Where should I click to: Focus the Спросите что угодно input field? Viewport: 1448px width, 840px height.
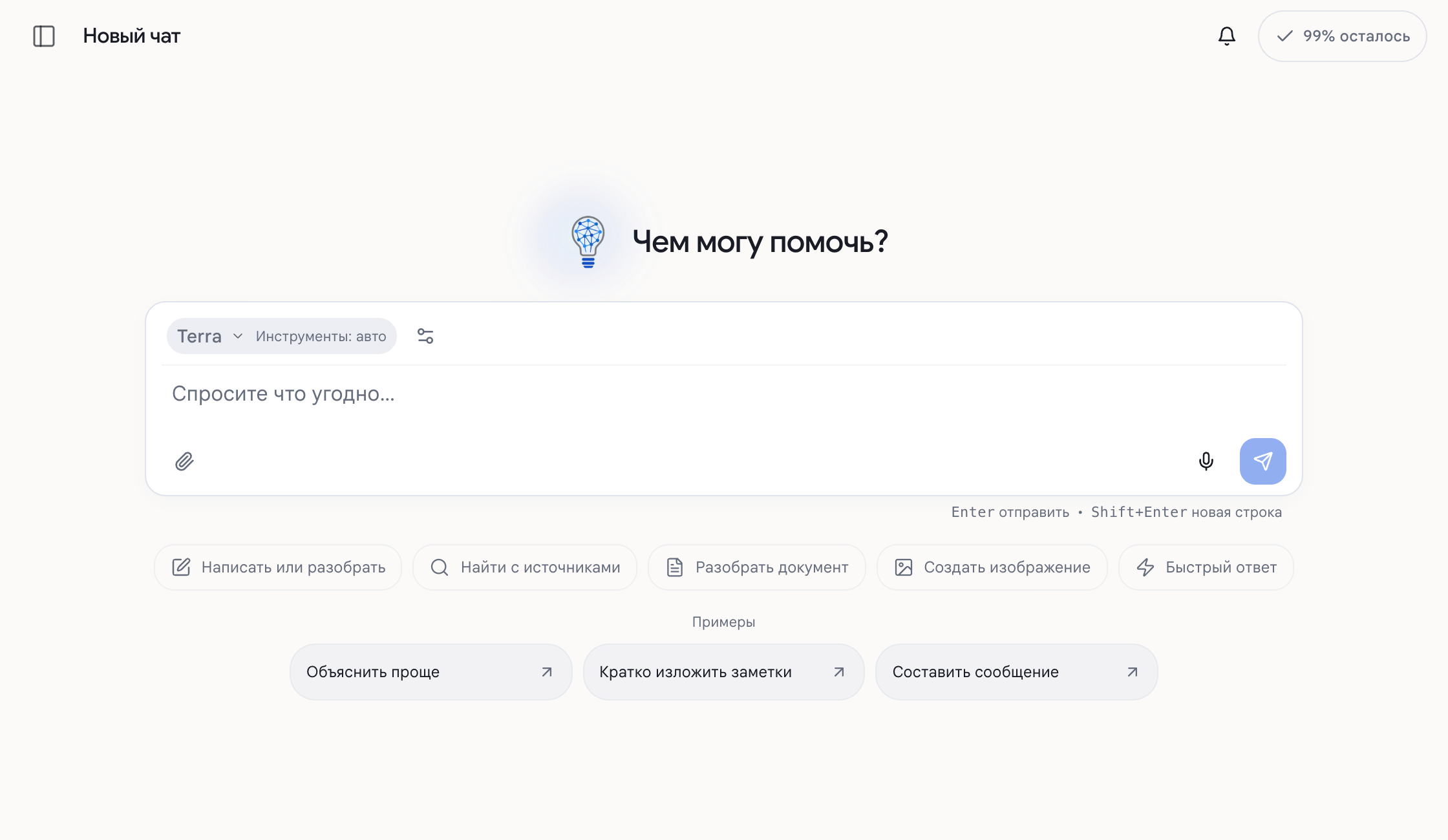click(723, 394)
